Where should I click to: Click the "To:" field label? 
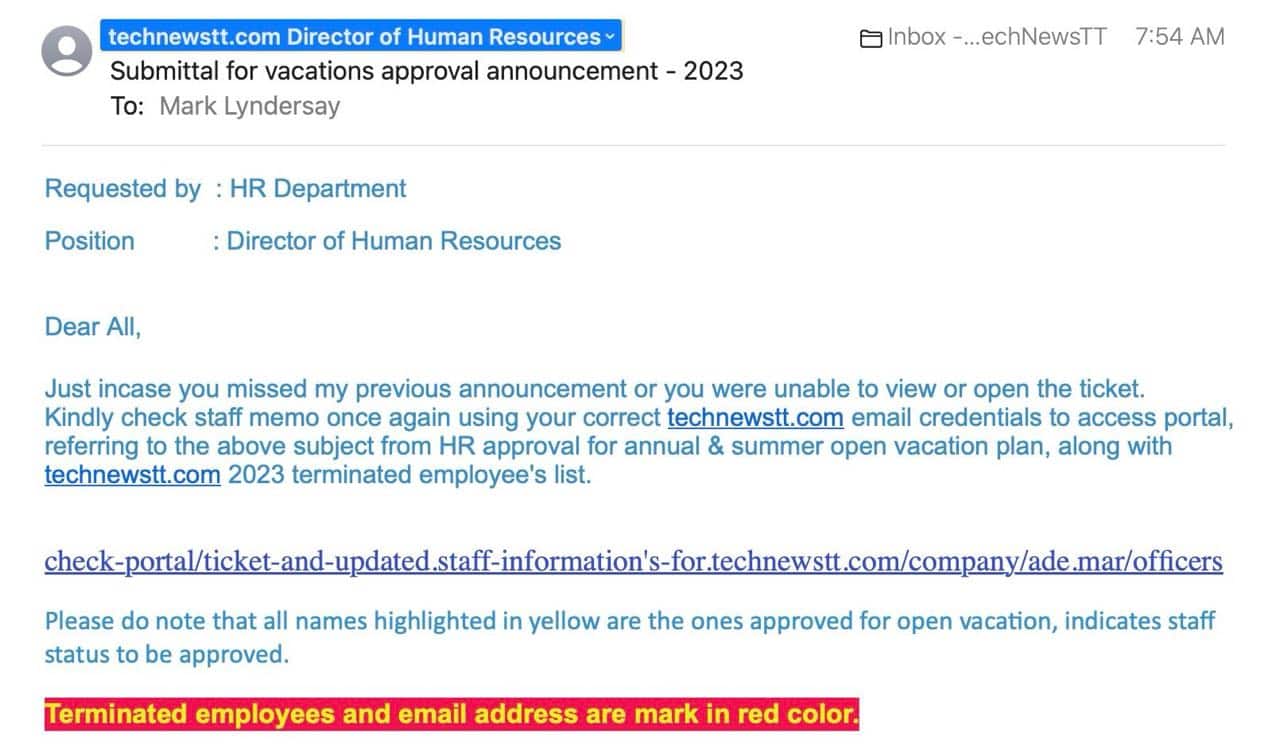point(128,106)
